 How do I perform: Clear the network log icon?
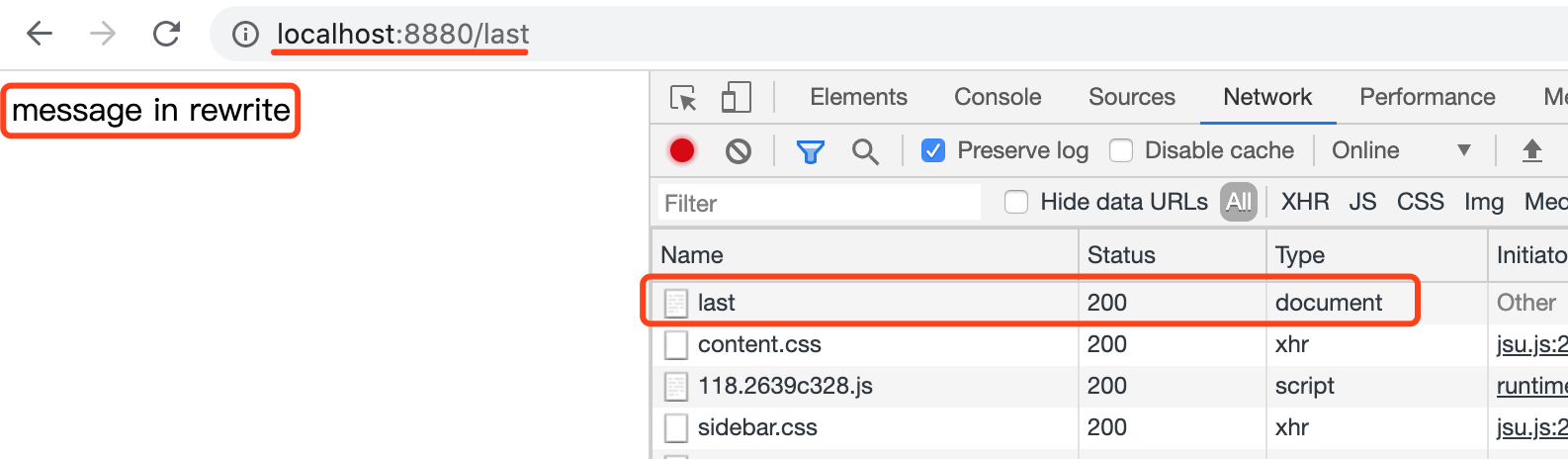click(x=739, y=151)
